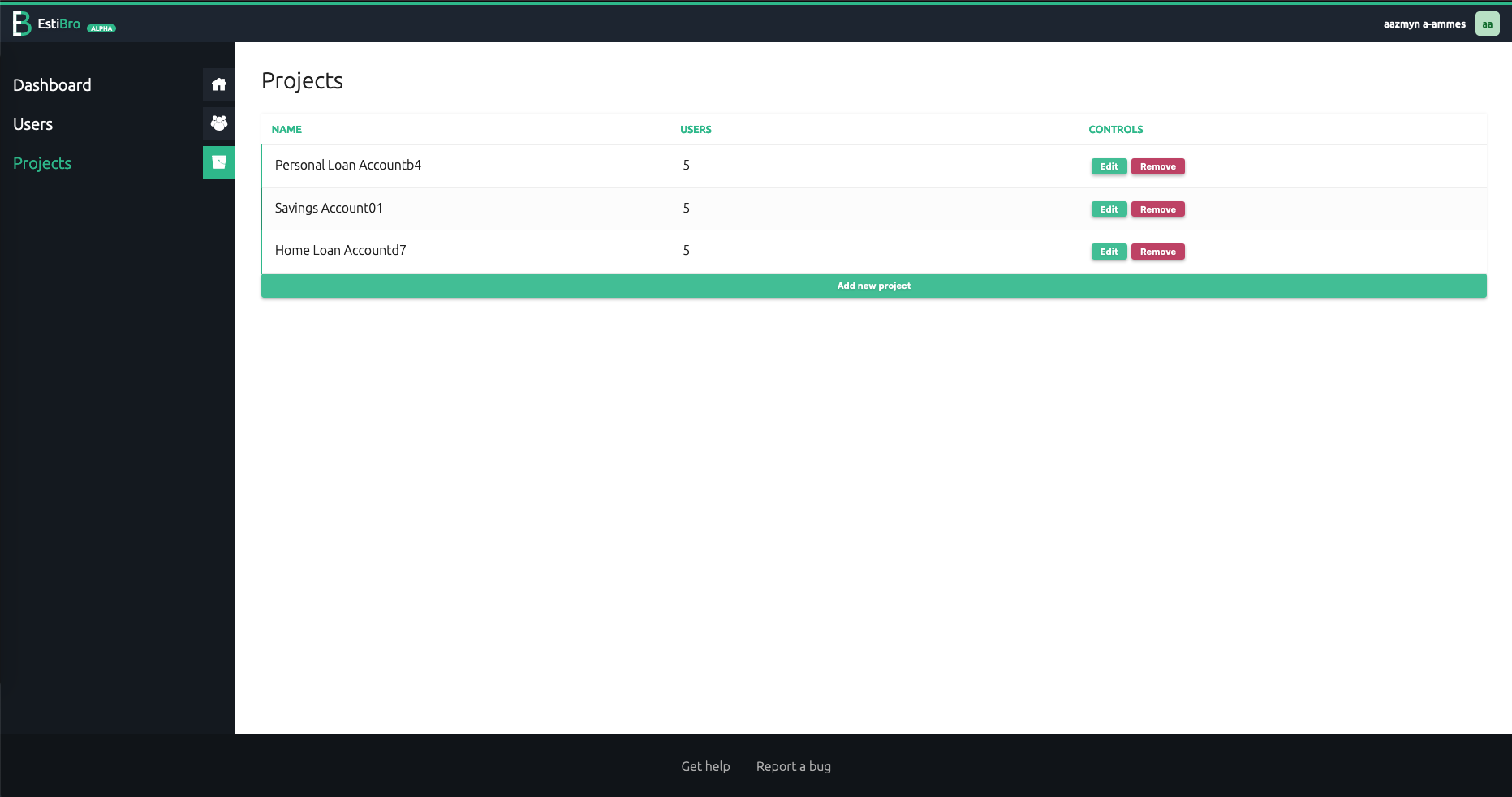The height and width of the screenshot is (797, 1512).
Task: Click Add new project button
Action: tap(874, 286)
